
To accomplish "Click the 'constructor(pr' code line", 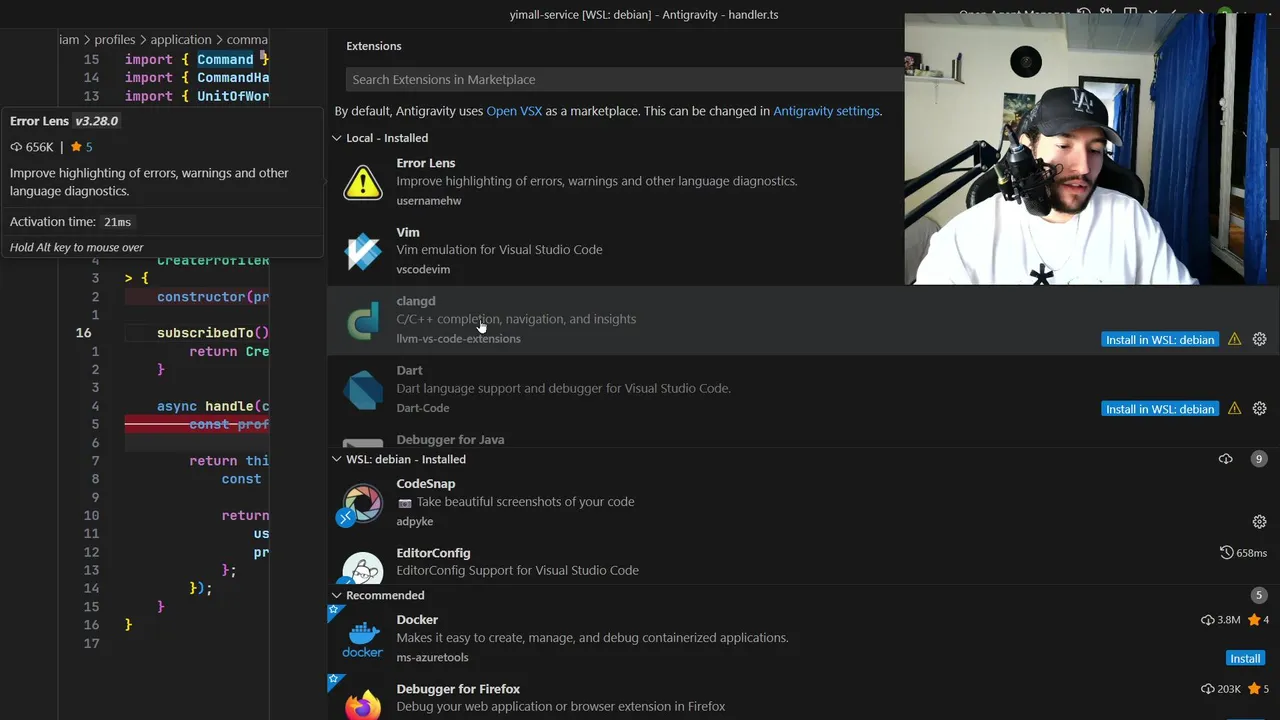I will click(x=213, y=297).
